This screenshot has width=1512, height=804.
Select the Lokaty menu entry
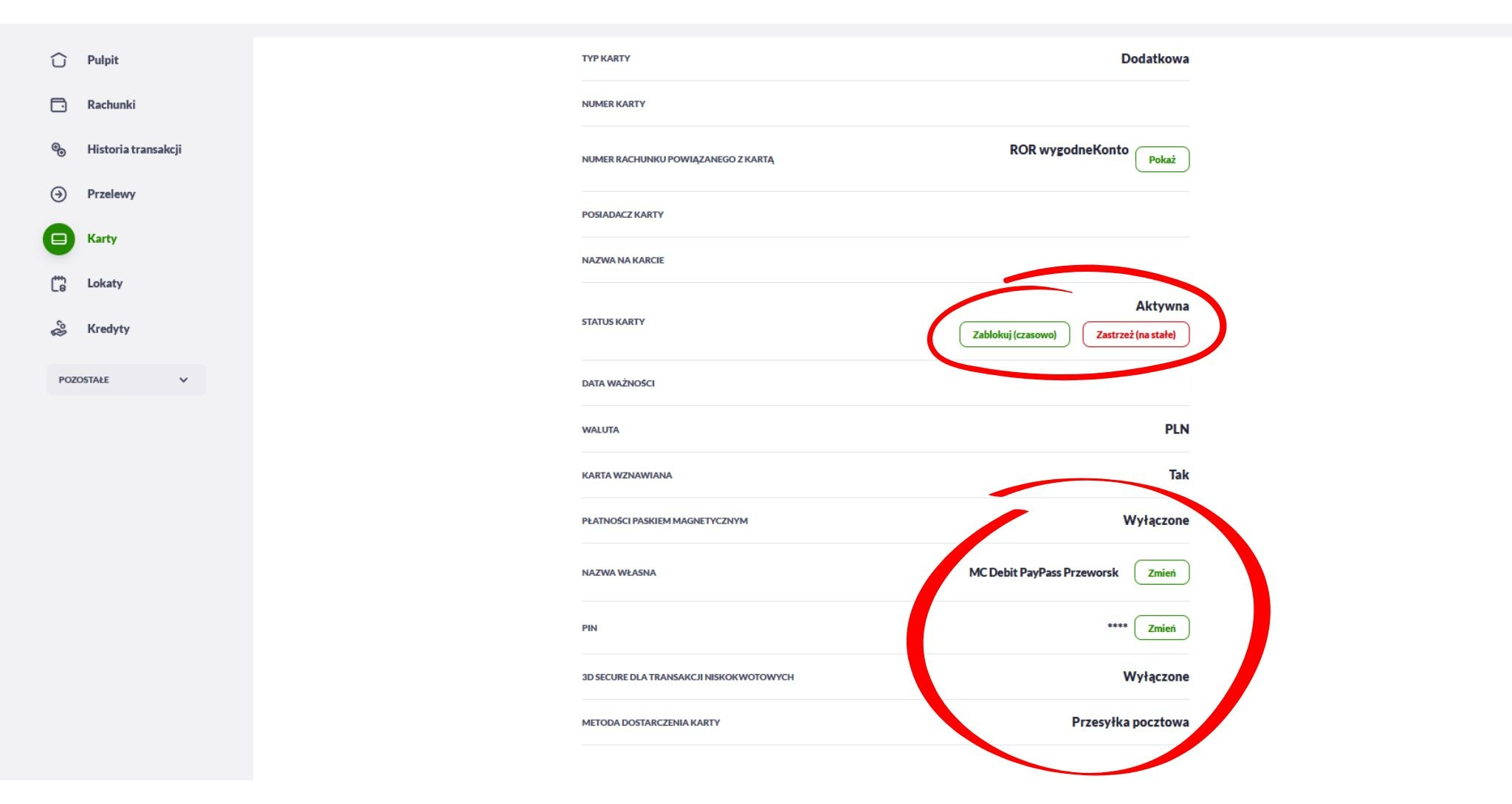click(105, 284)
